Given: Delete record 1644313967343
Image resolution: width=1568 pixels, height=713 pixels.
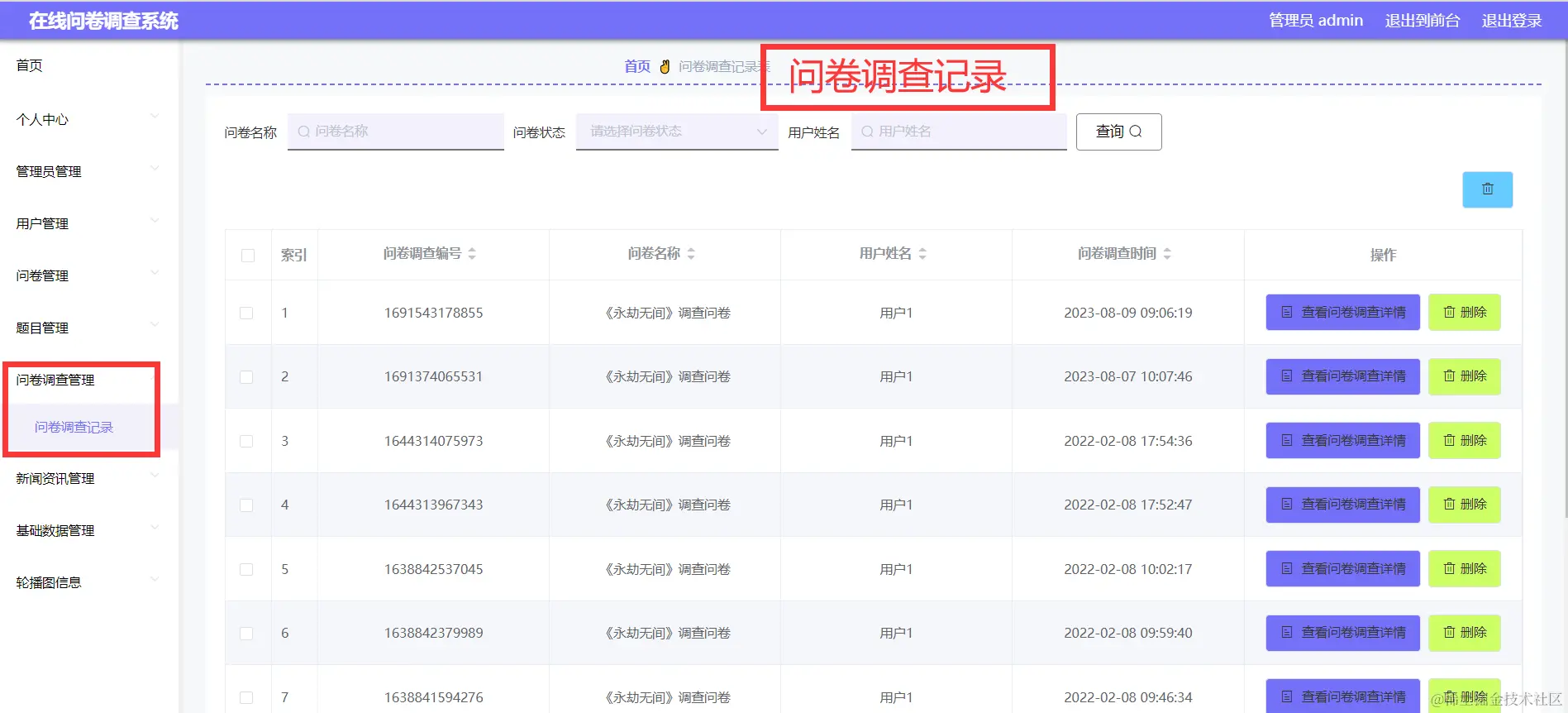Looking at the screenshot, I should pos(1464,505).
